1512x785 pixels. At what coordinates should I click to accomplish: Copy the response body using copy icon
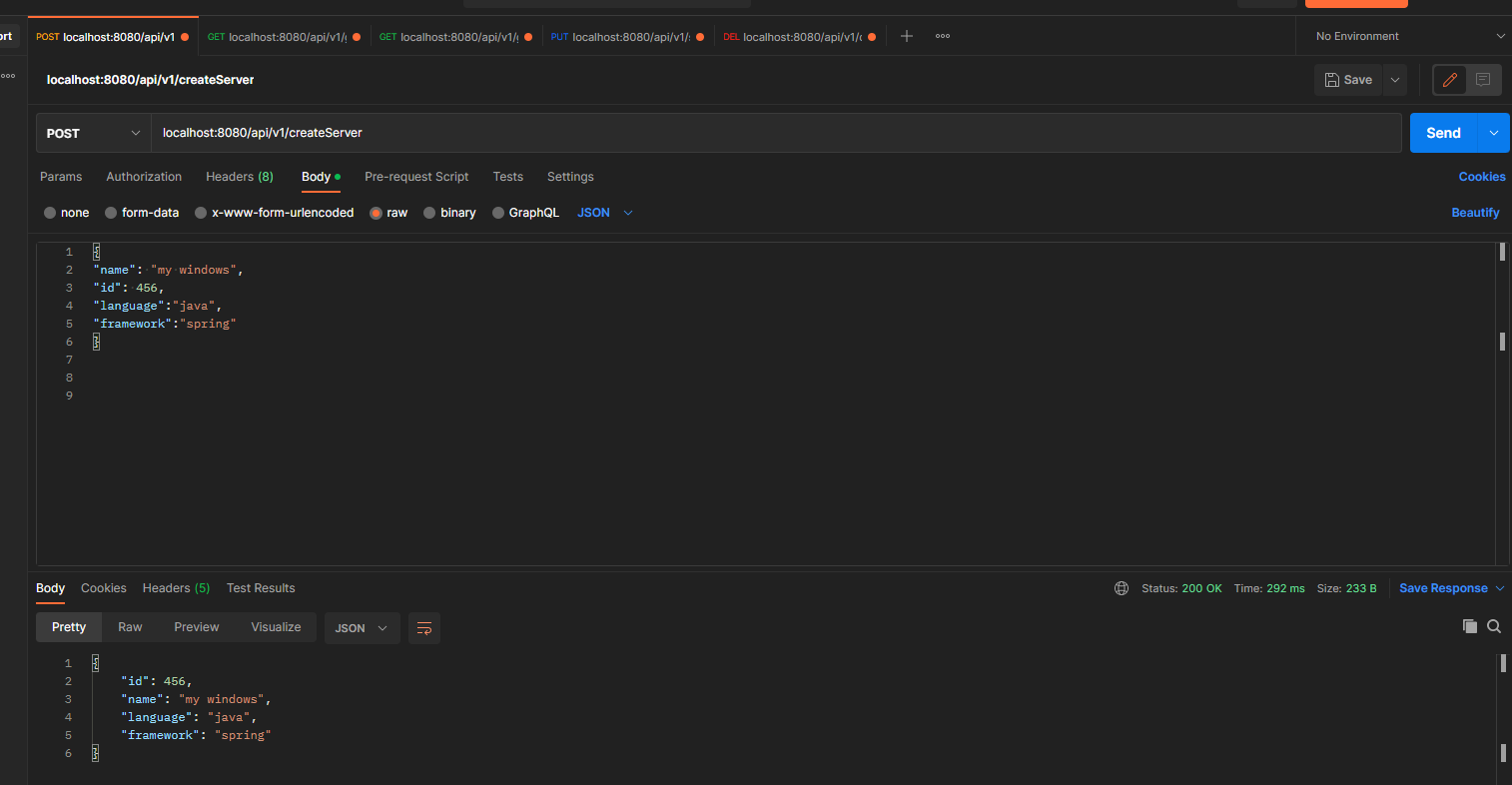coord(1469,626)
